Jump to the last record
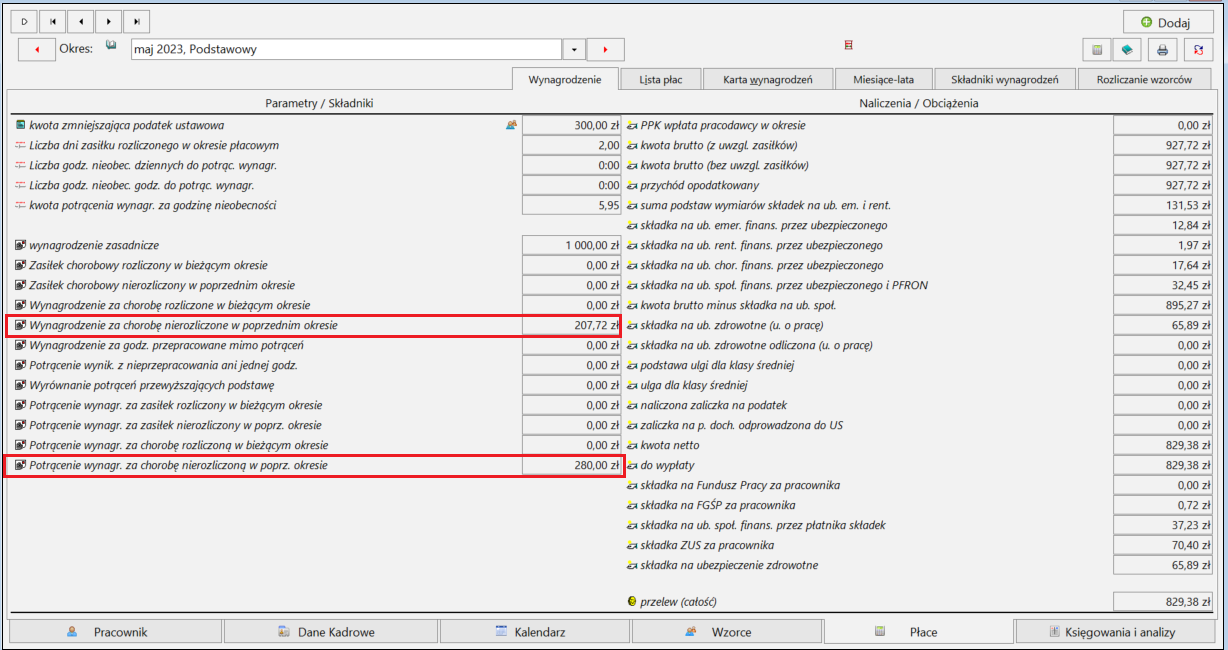Screen dimensions: 1228x650 136,21
